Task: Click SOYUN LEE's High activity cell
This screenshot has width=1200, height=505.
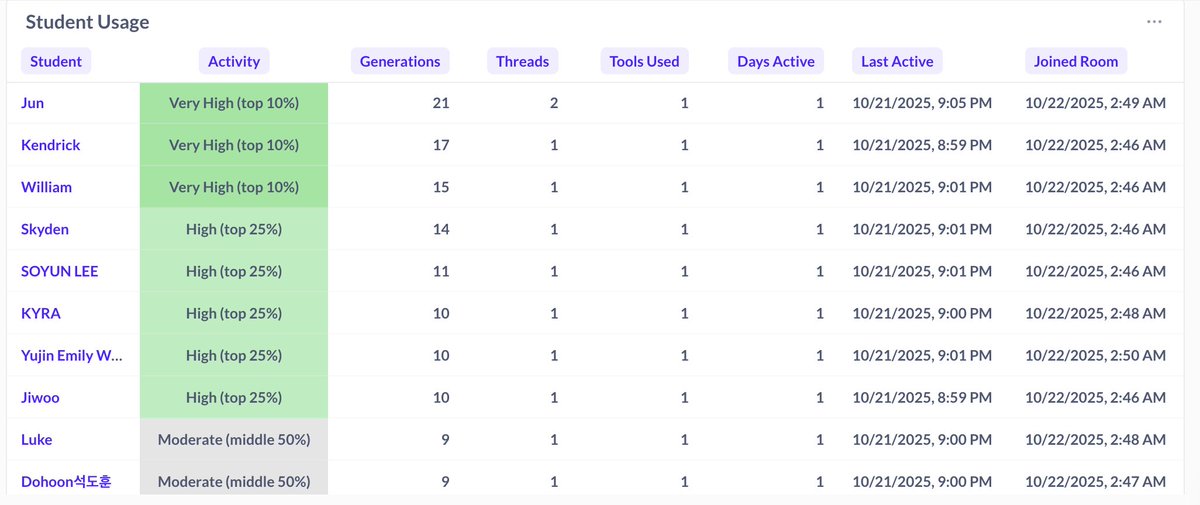Action: point(234,271)
